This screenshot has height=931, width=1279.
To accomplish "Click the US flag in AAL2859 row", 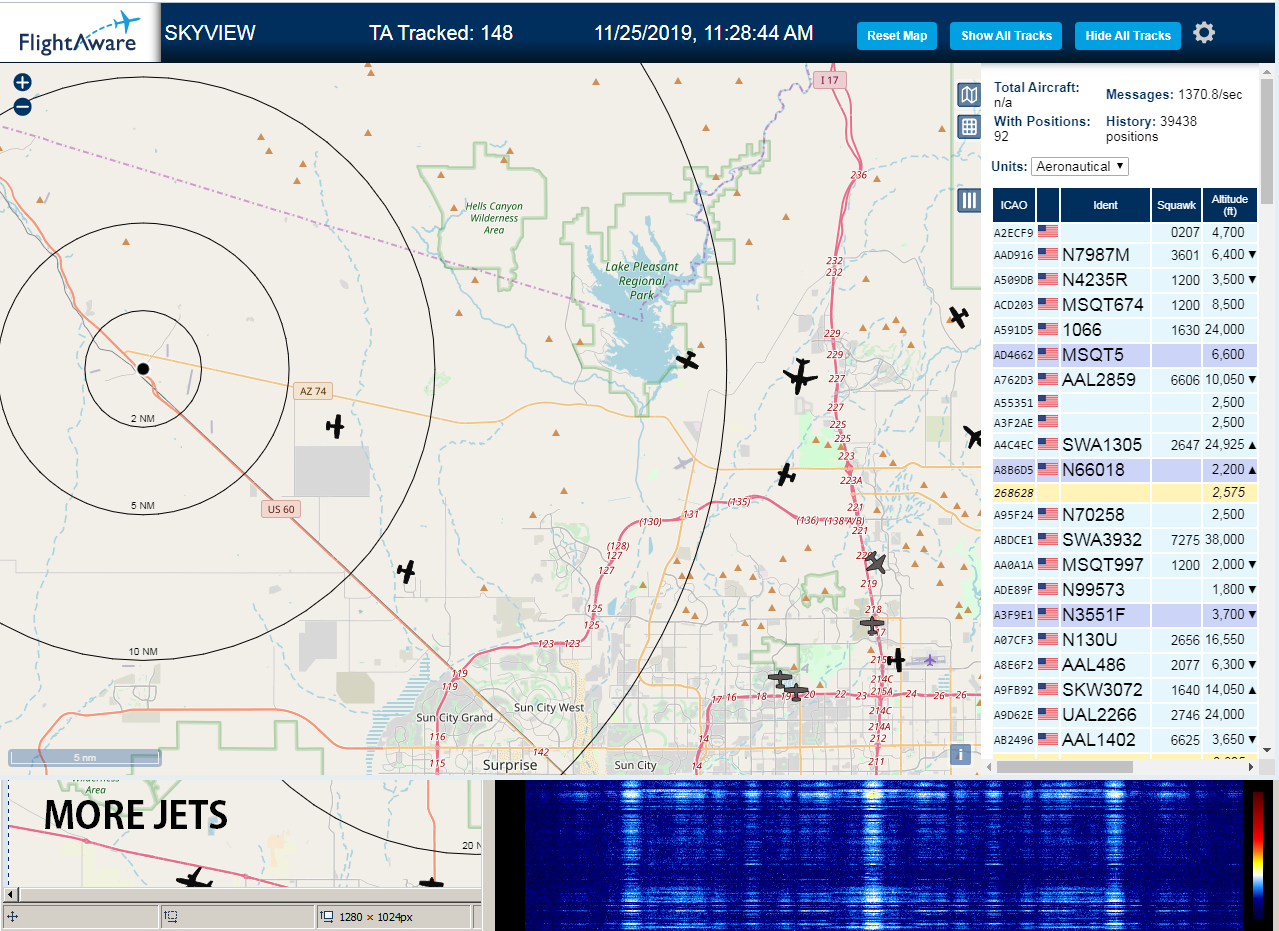I will [1048, 380].
